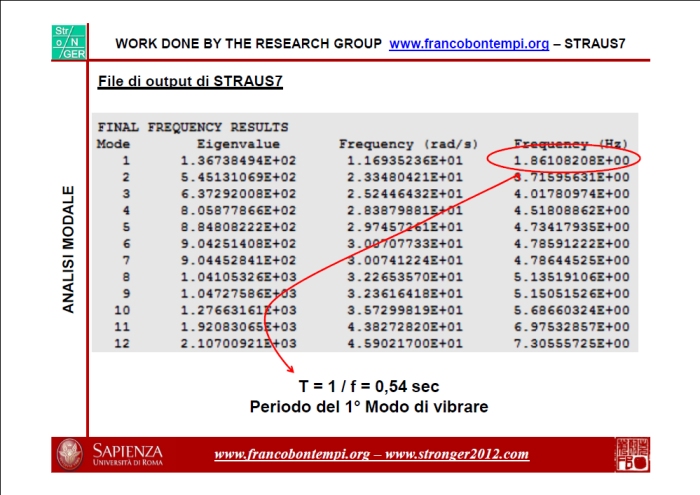The image size is (700, 495).
Task: Open the www.stronger2012.com footer link
Action: click(457, 454)
